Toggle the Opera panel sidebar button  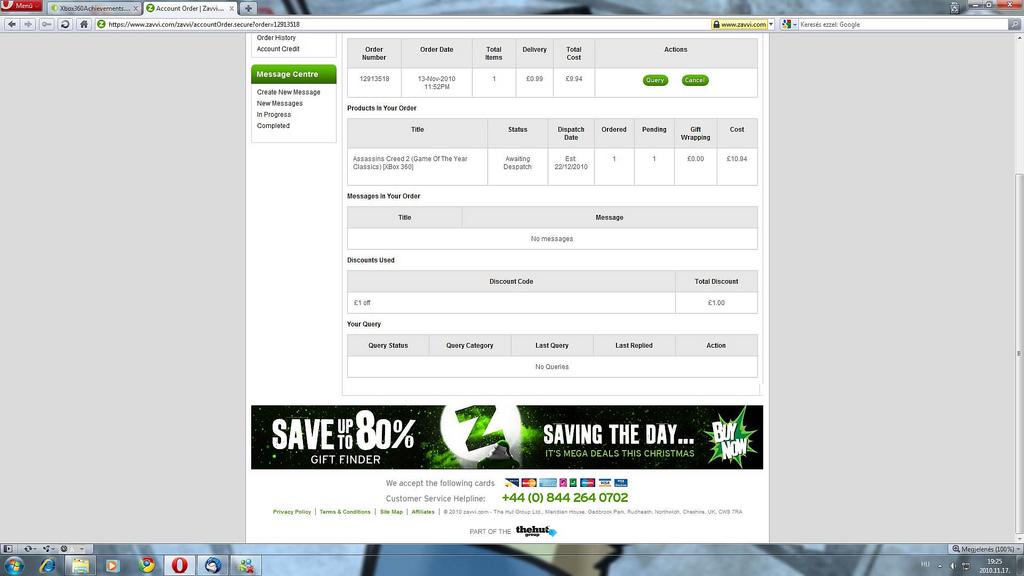tap(8, 549)
